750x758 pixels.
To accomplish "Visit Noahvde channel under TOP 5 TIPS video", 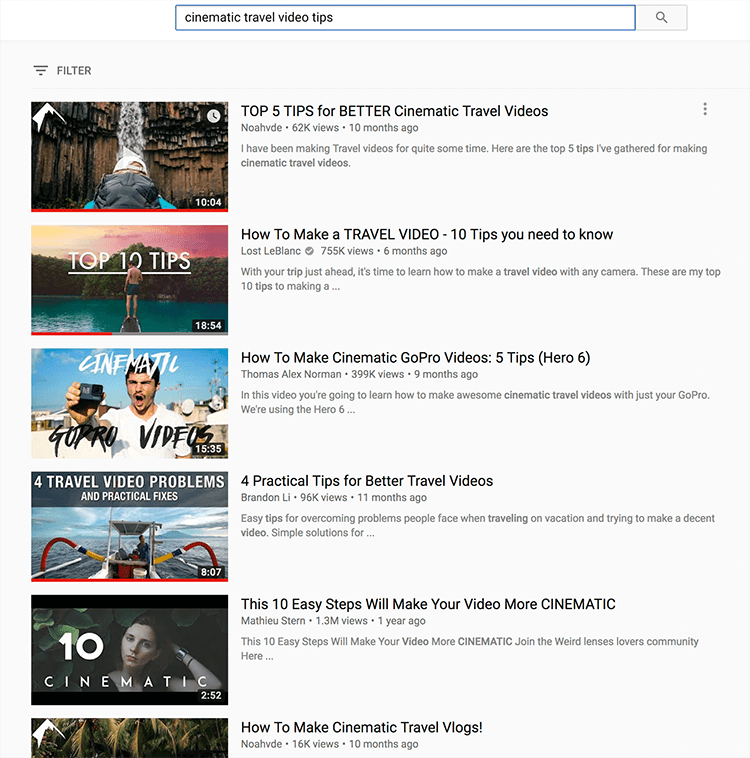I will 262,128.
